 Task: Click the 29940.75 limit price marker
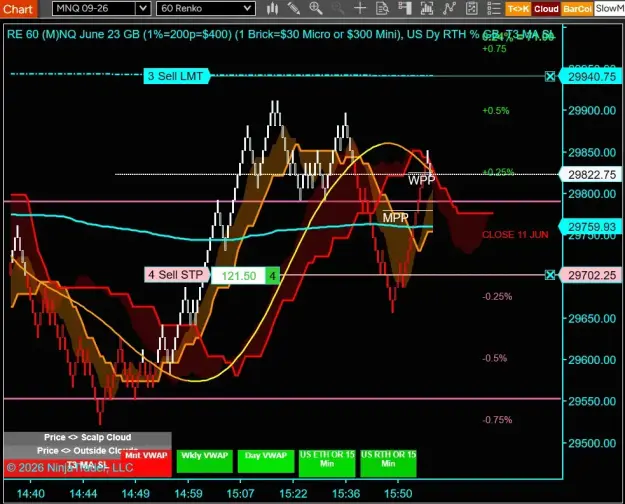coord(592,76)
